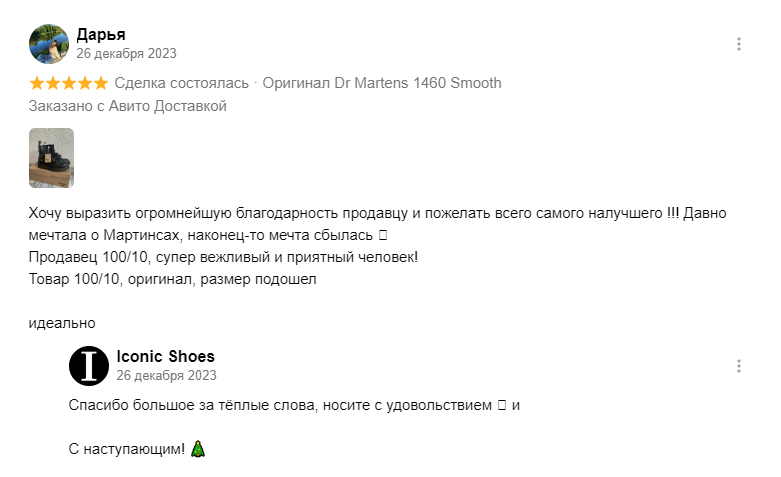The width and height of the screenshot is (781, 477).
Task: Click the Заказано с Авито Доставкой label
Action: pos(128,106)
